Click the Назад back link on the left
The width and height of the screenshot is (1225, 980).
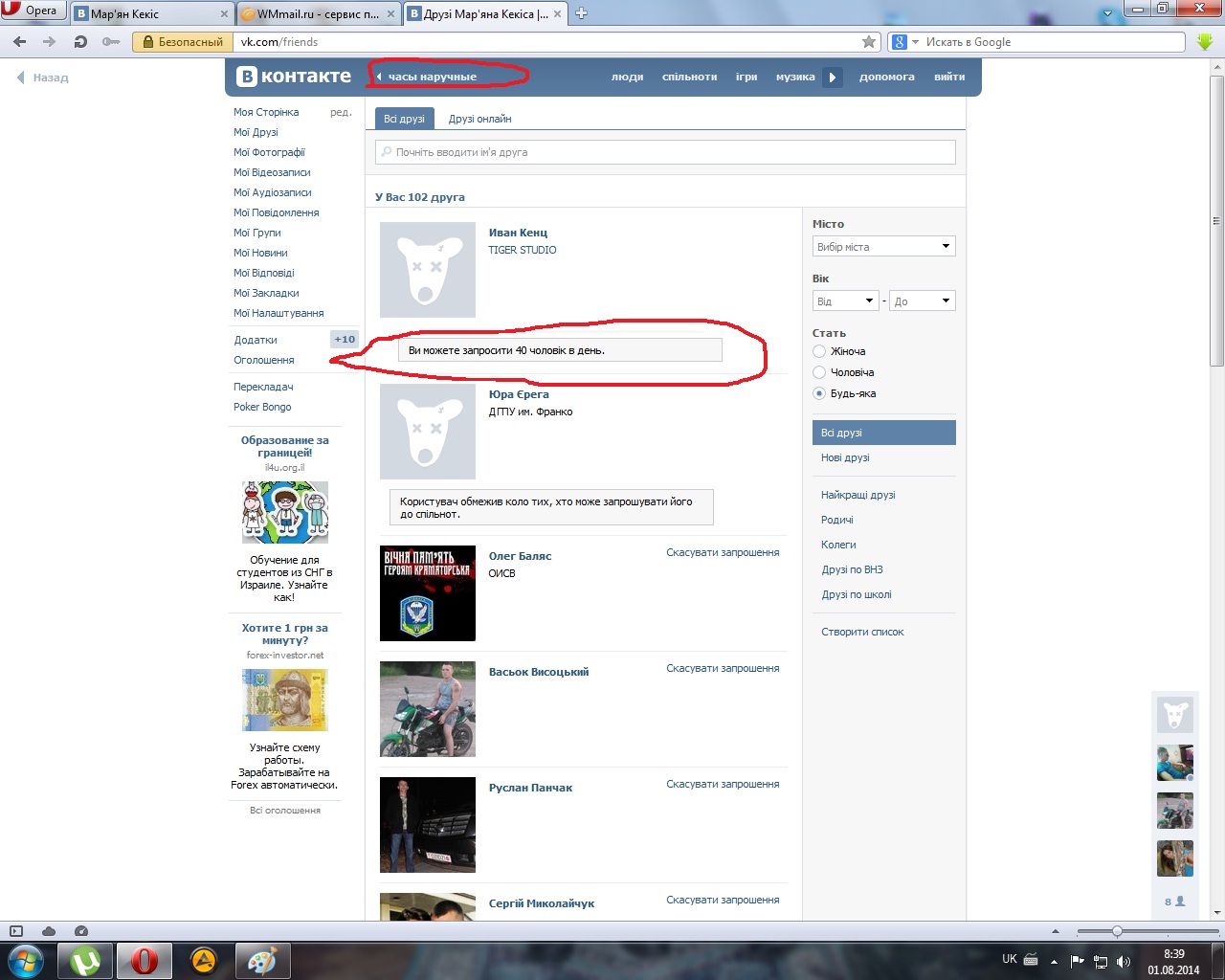(x=43, y=78)
